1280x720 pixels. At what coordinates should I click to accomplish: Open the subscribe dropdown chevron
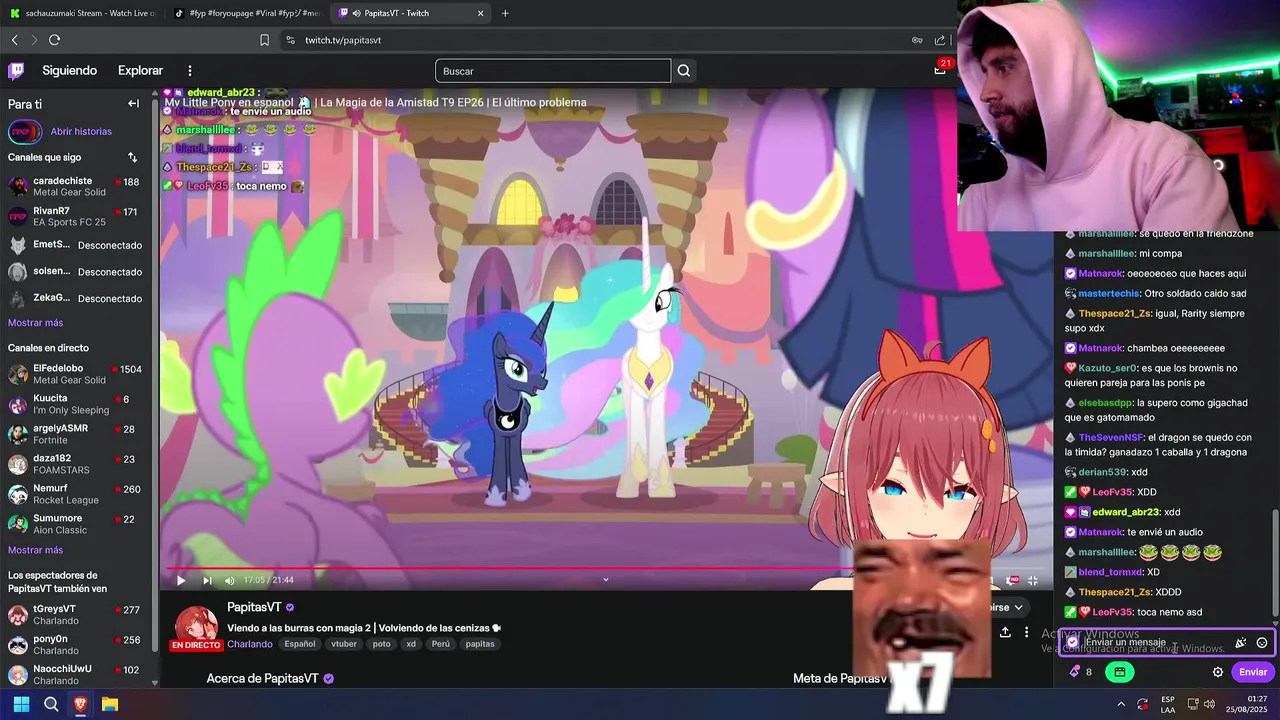(1018, 607)
